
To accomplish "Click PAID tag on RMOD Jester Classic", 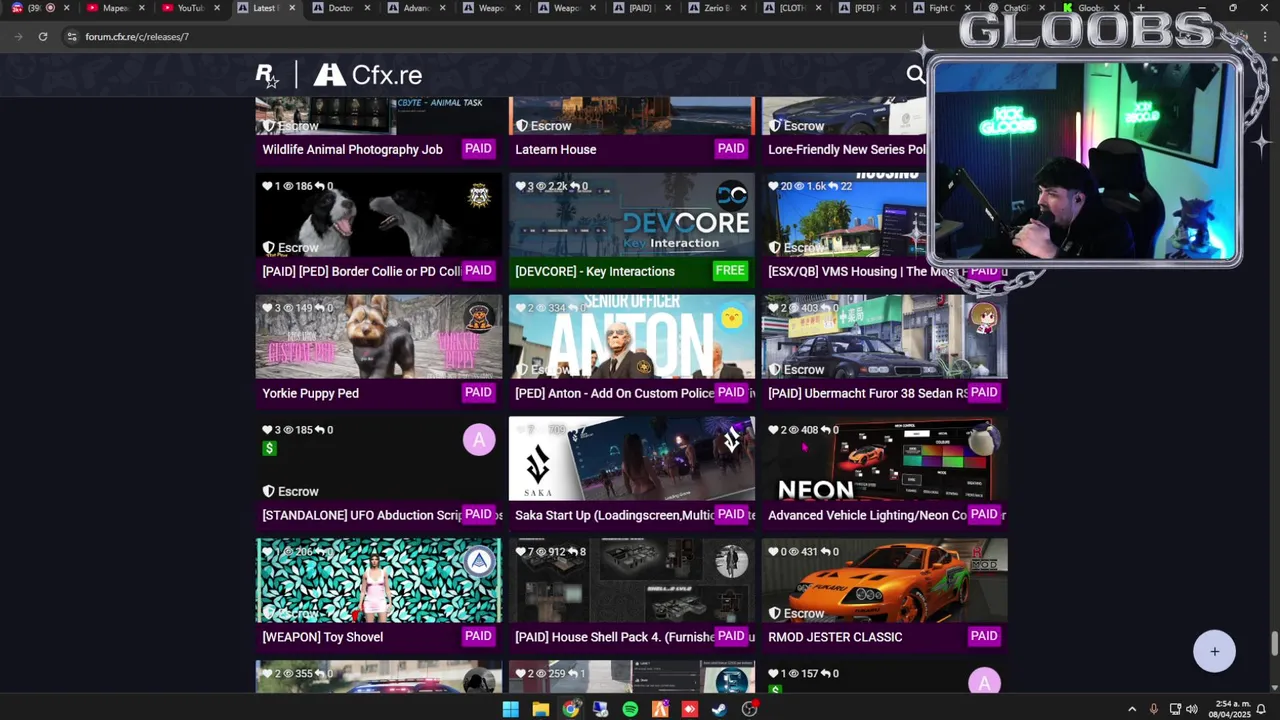I will click(x=984, y=636).
